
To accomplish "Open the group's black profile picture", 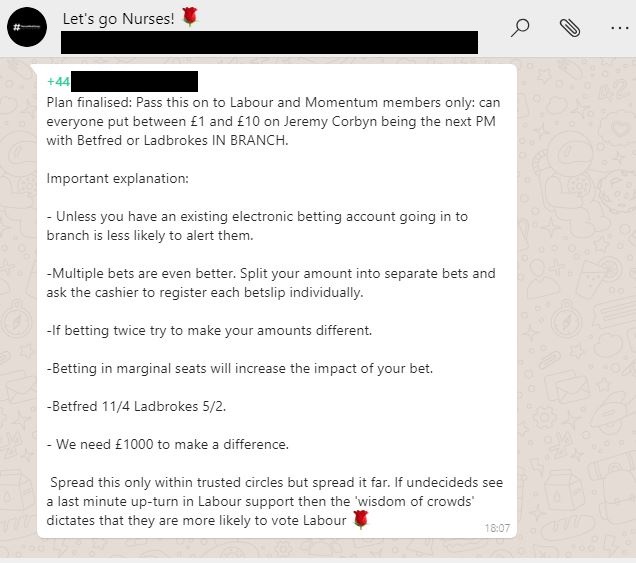I will [x=27, y=28].
